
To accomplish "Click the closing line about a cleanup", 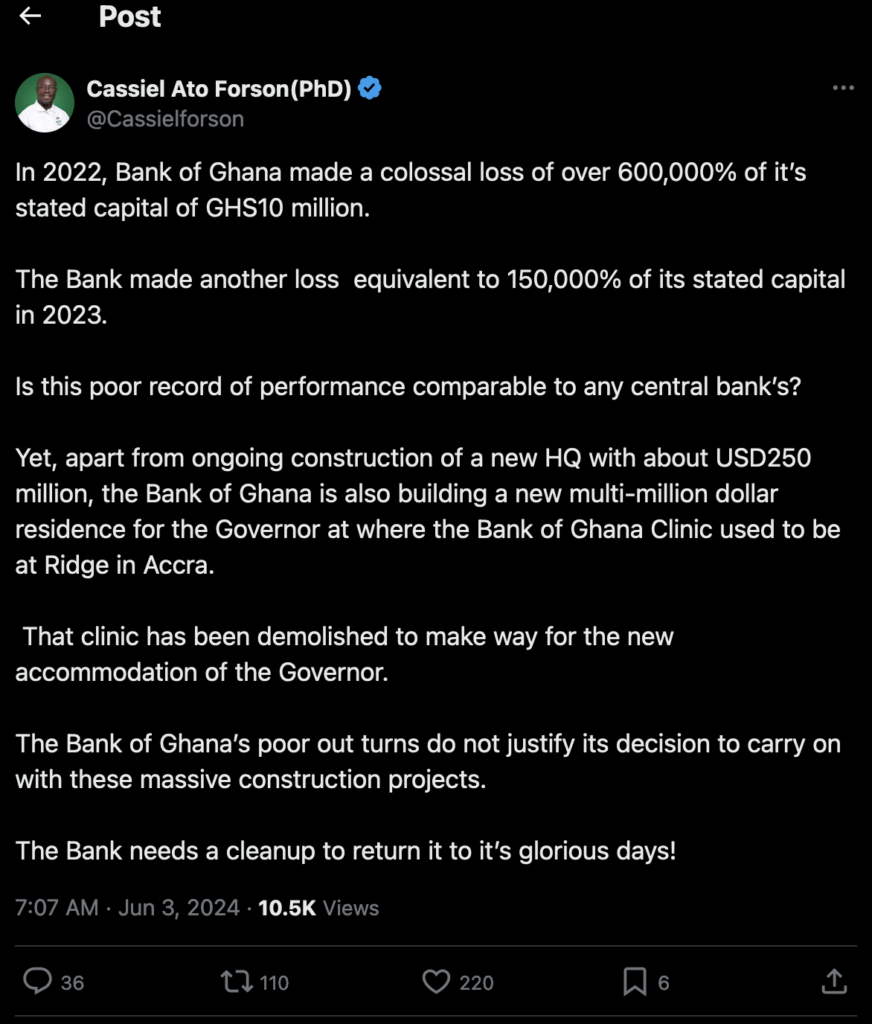I will (346, 851).
